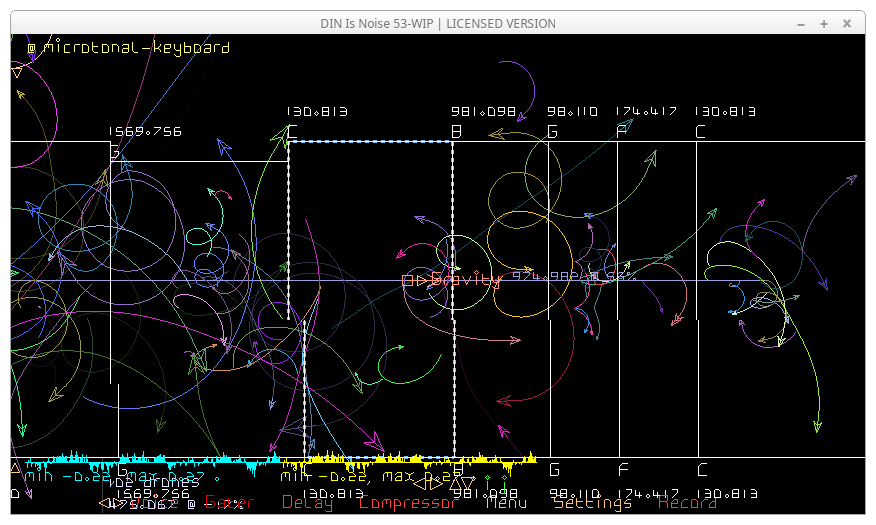876x525 pixels.
Task: Click the top G note label at 98.110
Action: coord(553,131)
